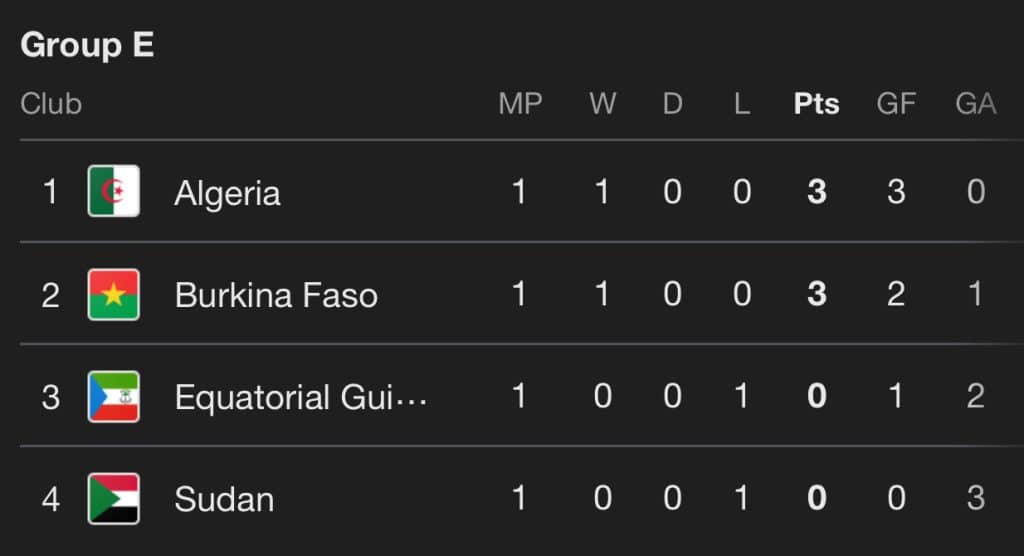Select the truncated Equatorial Guinea name
Image resolution: width=1024 pixels, height=556 pixels.
(301, 397)
